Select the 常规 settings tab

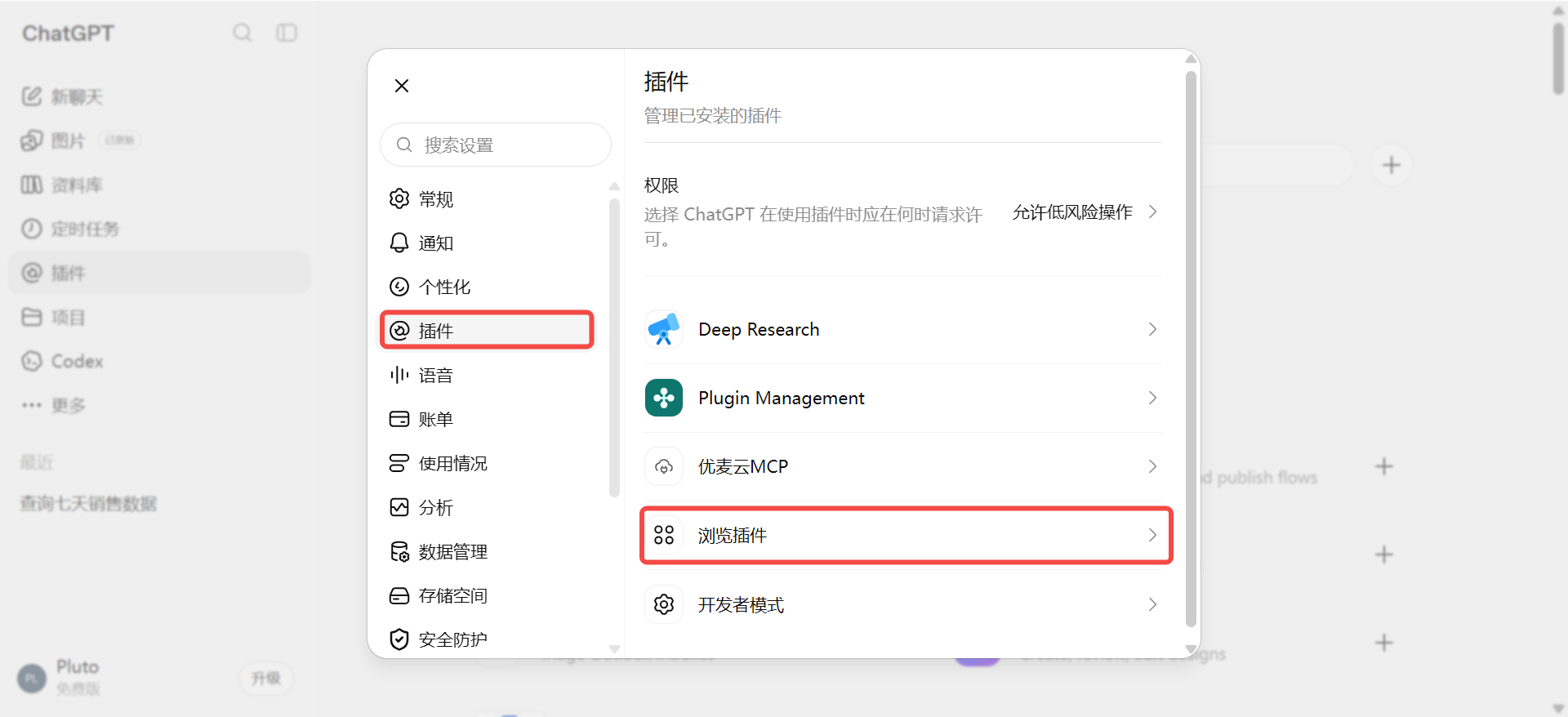pos(488,198)
